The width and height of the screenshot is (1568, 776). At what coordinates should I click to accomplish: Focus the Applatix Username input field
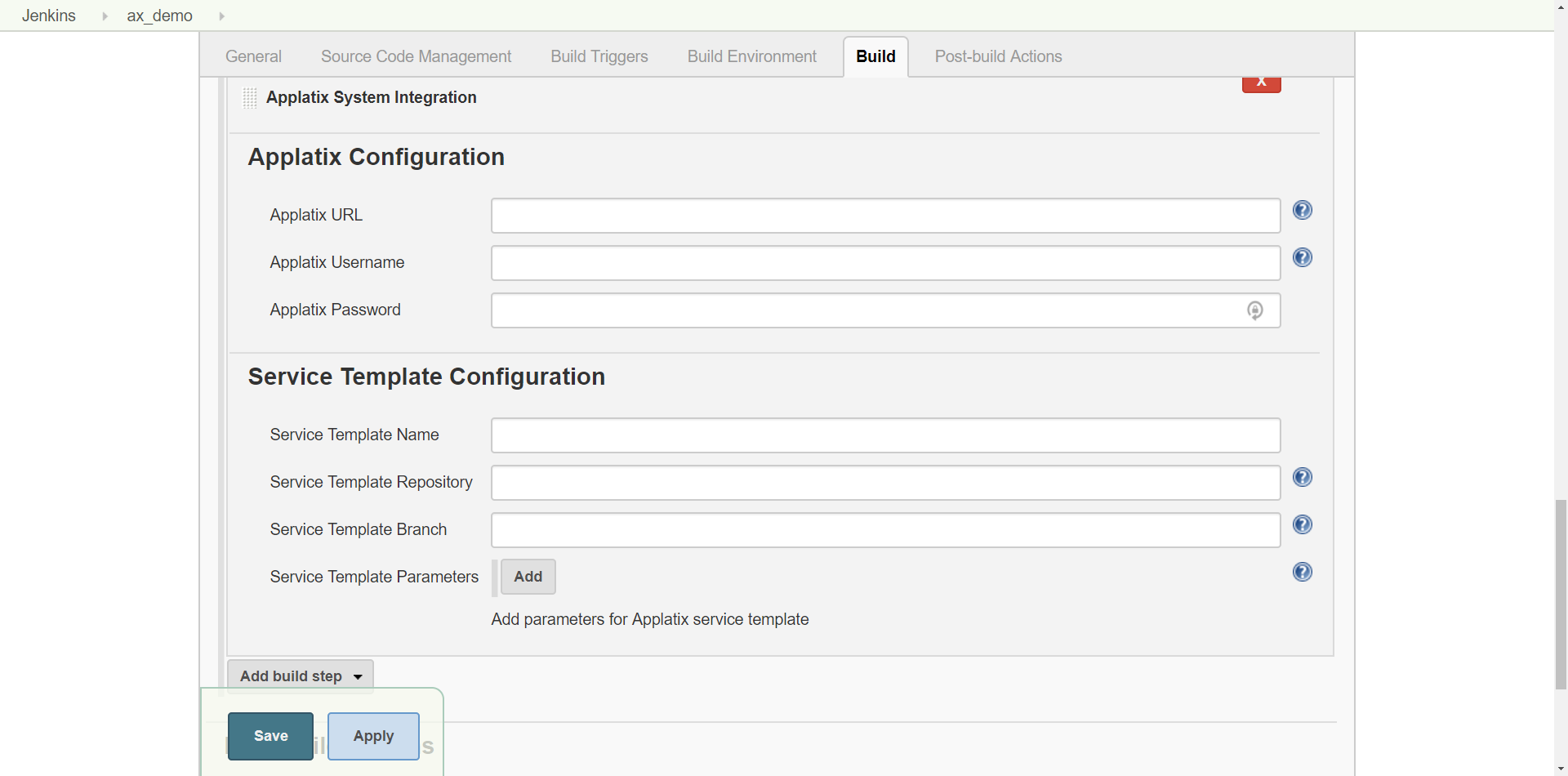(885, 263)
